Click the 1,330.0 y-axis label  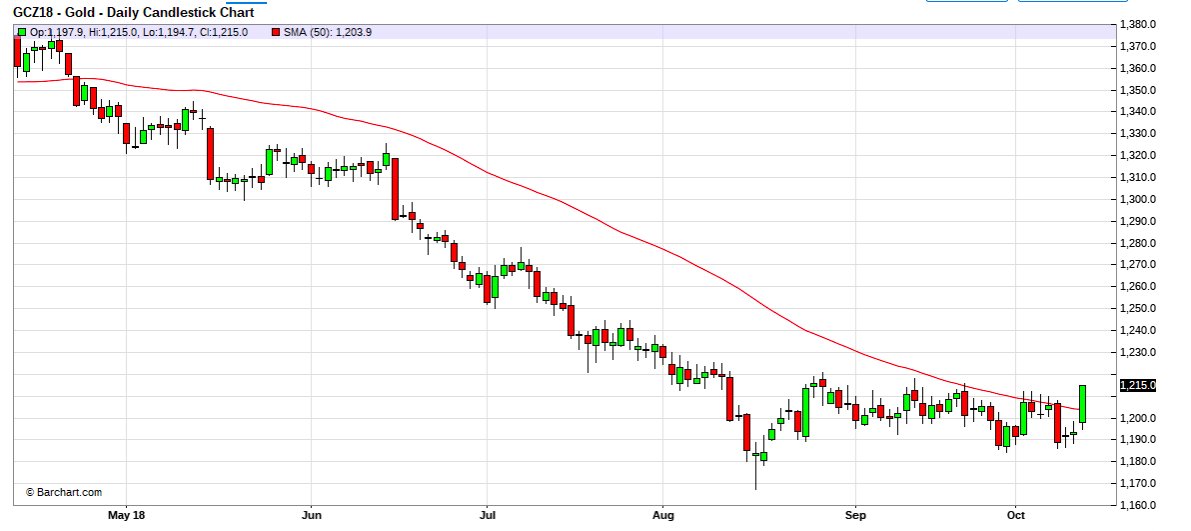pos(1138,134)
